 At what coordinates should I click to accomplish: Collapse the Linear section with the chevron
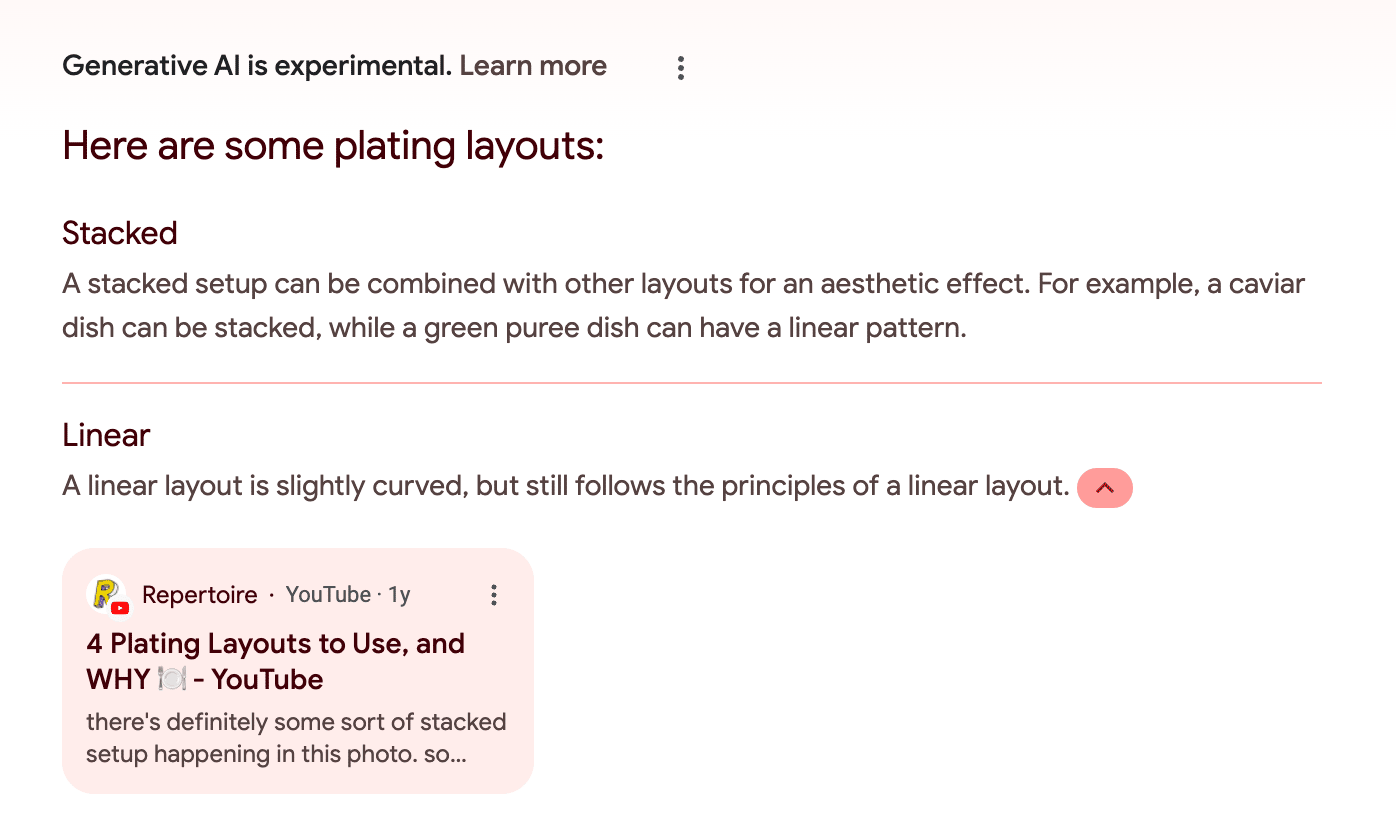tap(1105, 488)
